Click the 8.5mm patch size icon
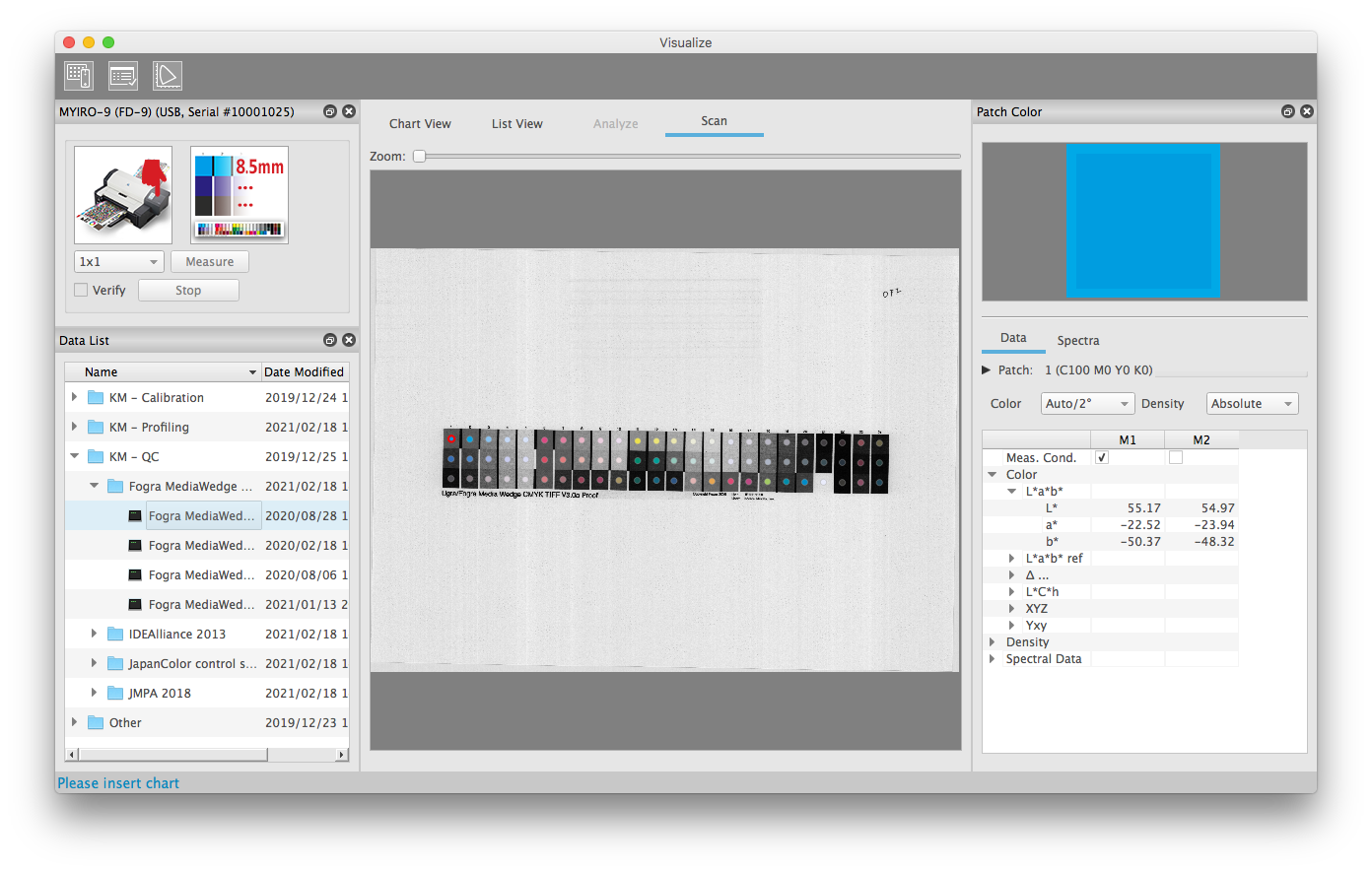This screenshot has height=872, width=1372. pos(240,195)
